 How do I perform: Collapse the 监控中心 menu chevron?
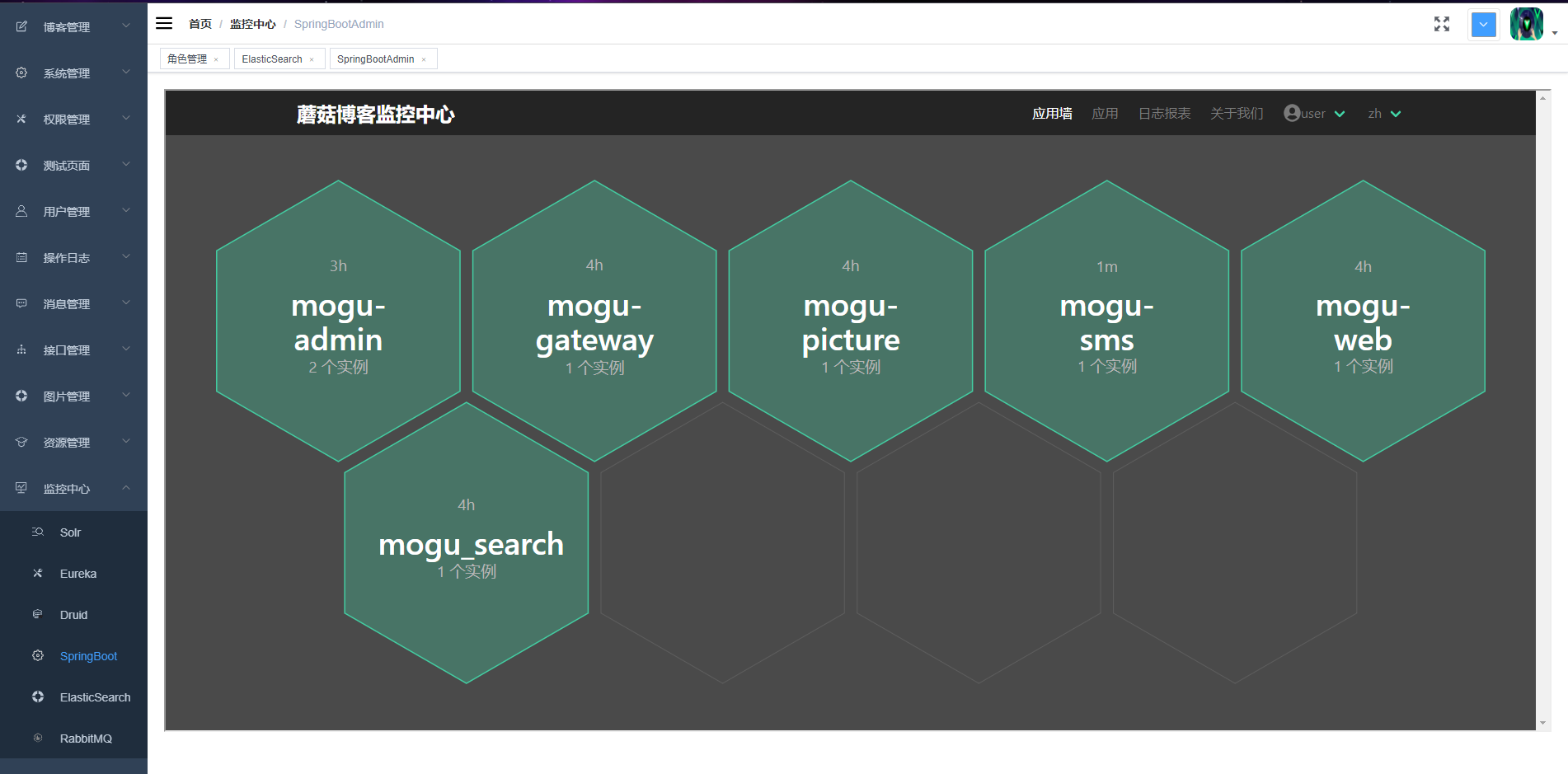click(x=126, y=487)
